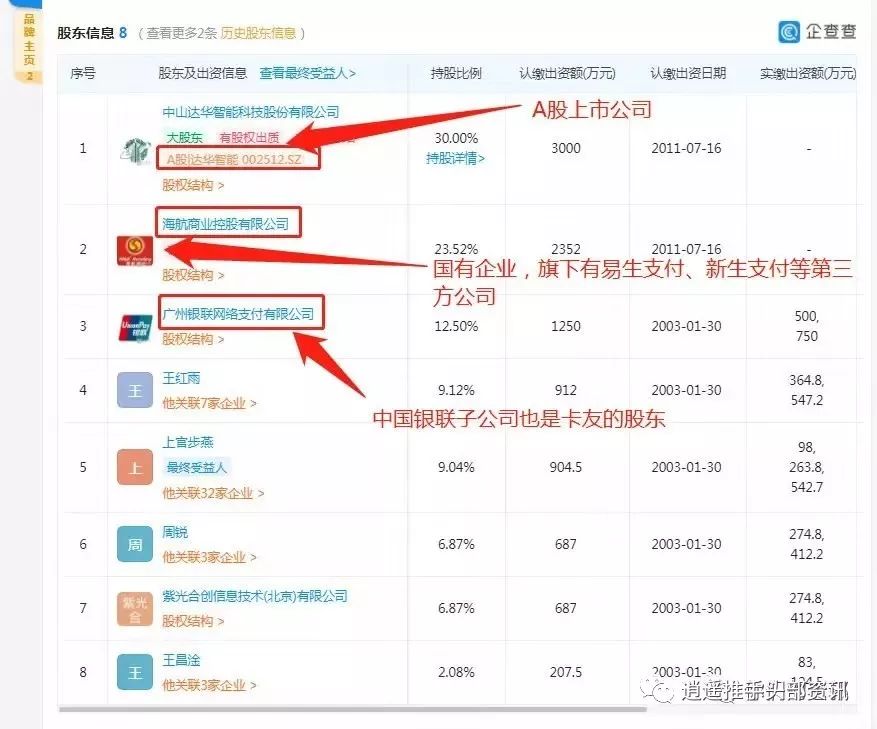Click 周锐 teal avatar icon
This screenshot has width=877, height=729.
[x=135, y=544]
